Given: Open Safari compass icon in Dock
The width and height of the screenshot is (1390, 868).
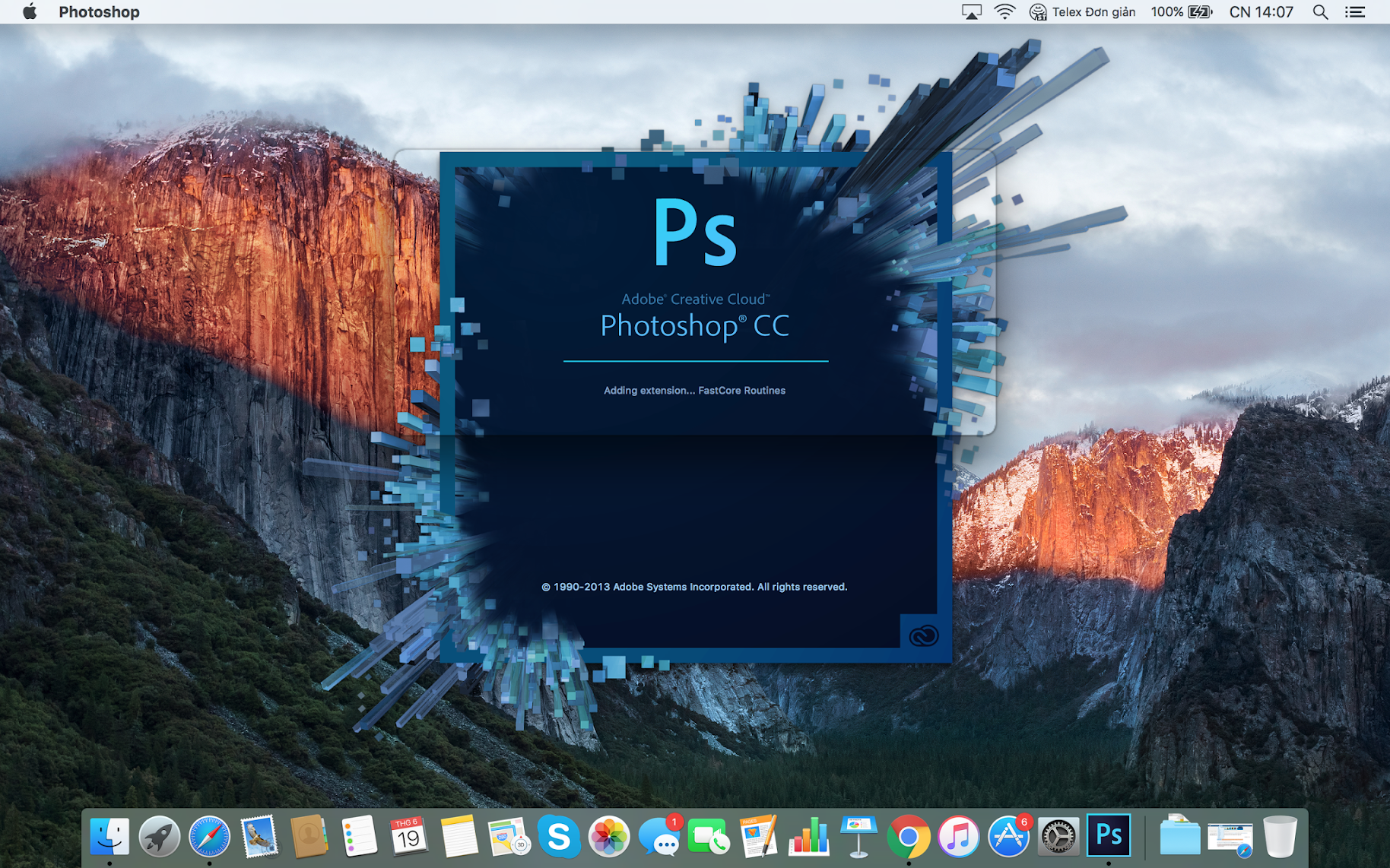Looking at the screenshot, I should (209, 836).
